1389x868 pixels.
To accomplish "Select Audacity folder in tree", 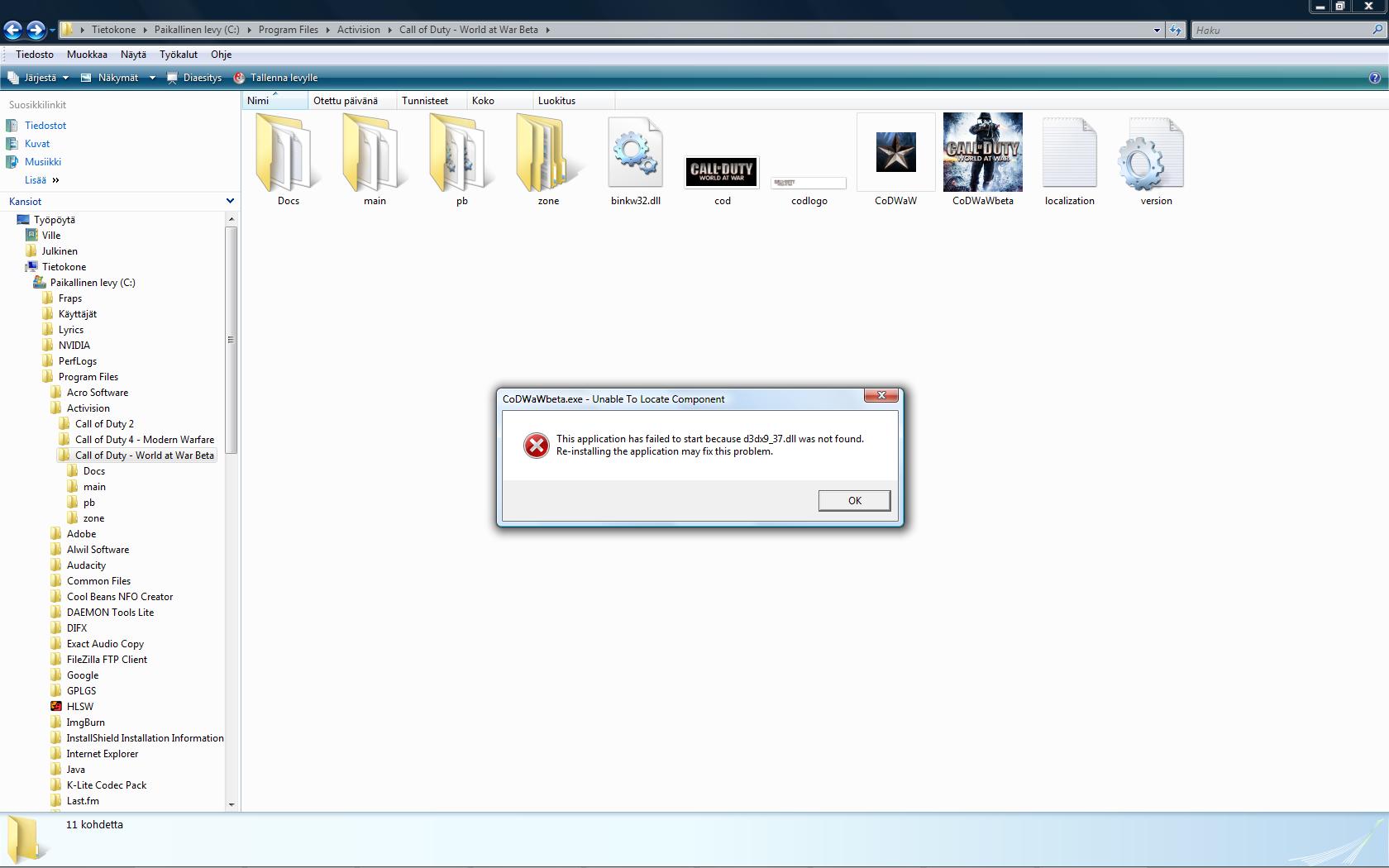I will (x=86, y=565).
